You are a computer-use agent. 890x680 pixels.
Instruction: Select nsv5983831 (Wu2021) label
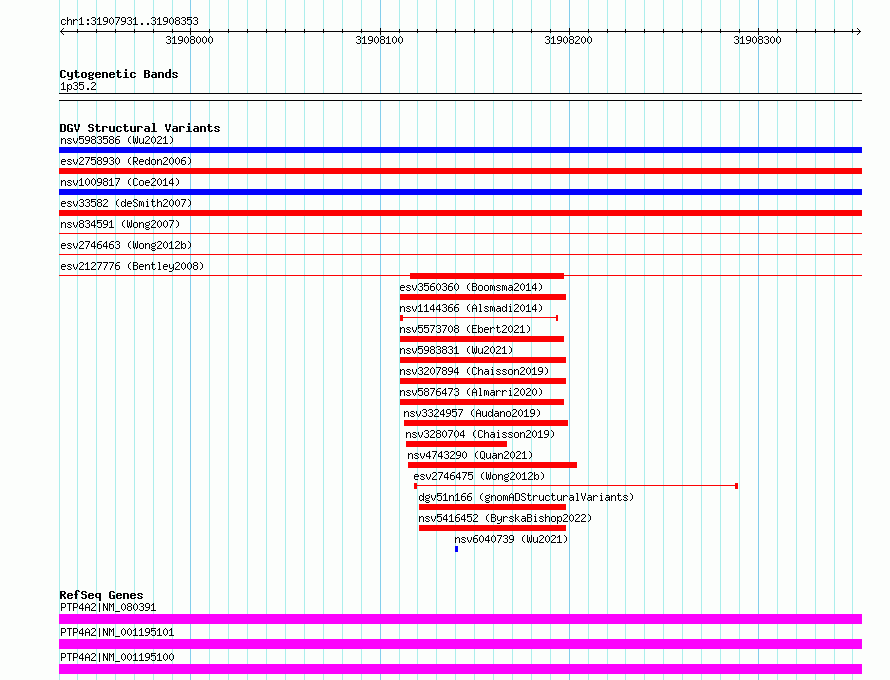coord(456,350)
